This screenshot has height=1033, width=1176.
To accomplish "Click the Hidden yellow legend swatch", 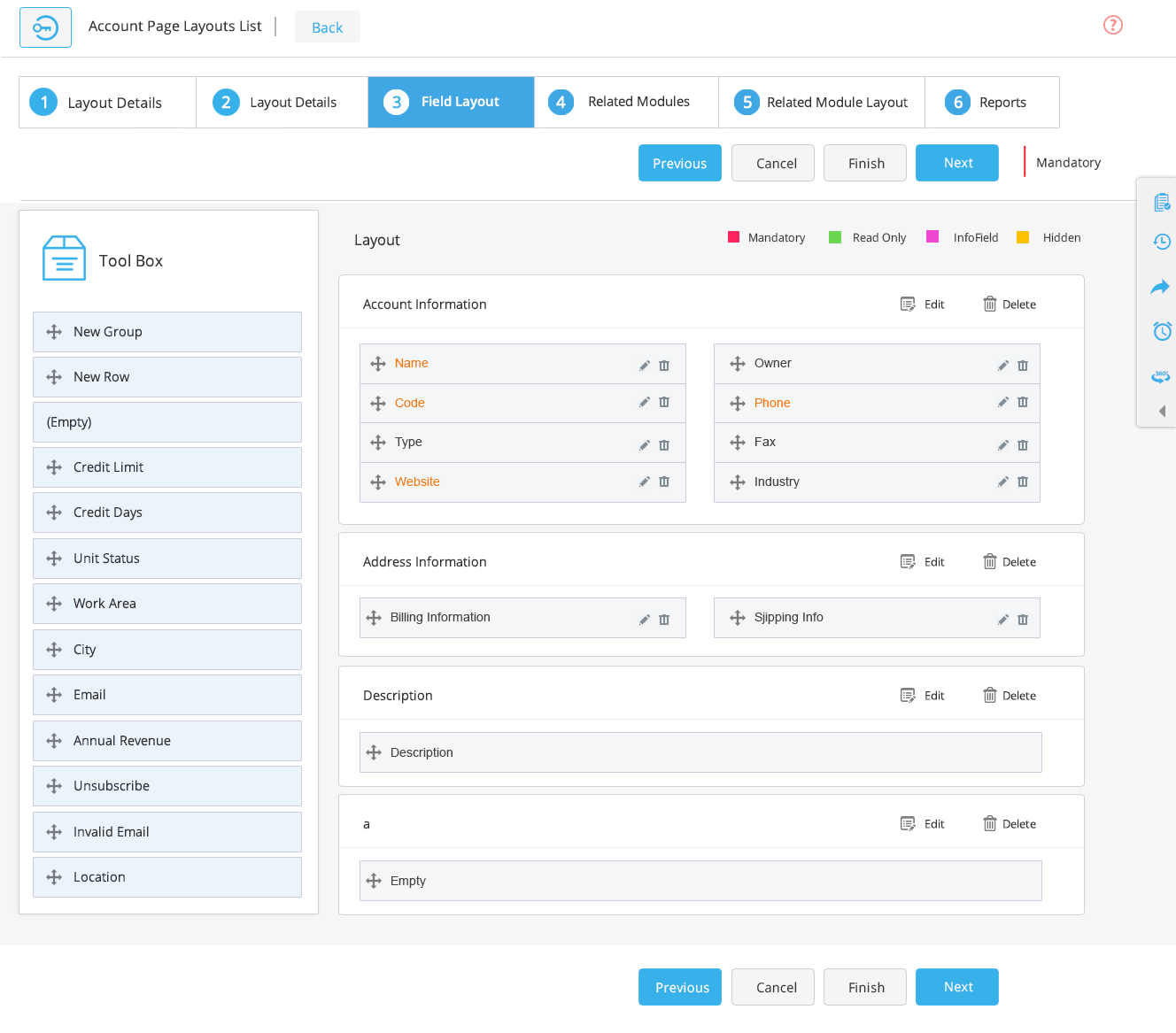I will pyautogui.click(x=1024, y=237).
